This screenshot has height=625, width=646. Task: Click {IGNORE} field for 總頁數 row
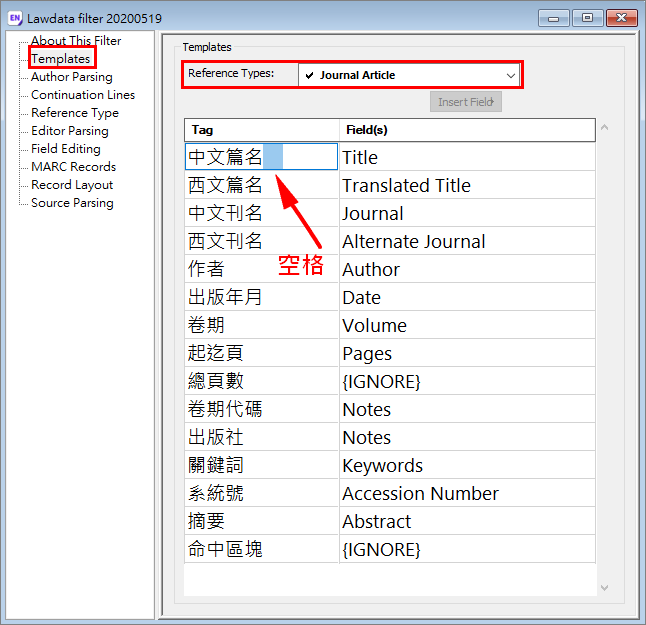click(467, 381)
